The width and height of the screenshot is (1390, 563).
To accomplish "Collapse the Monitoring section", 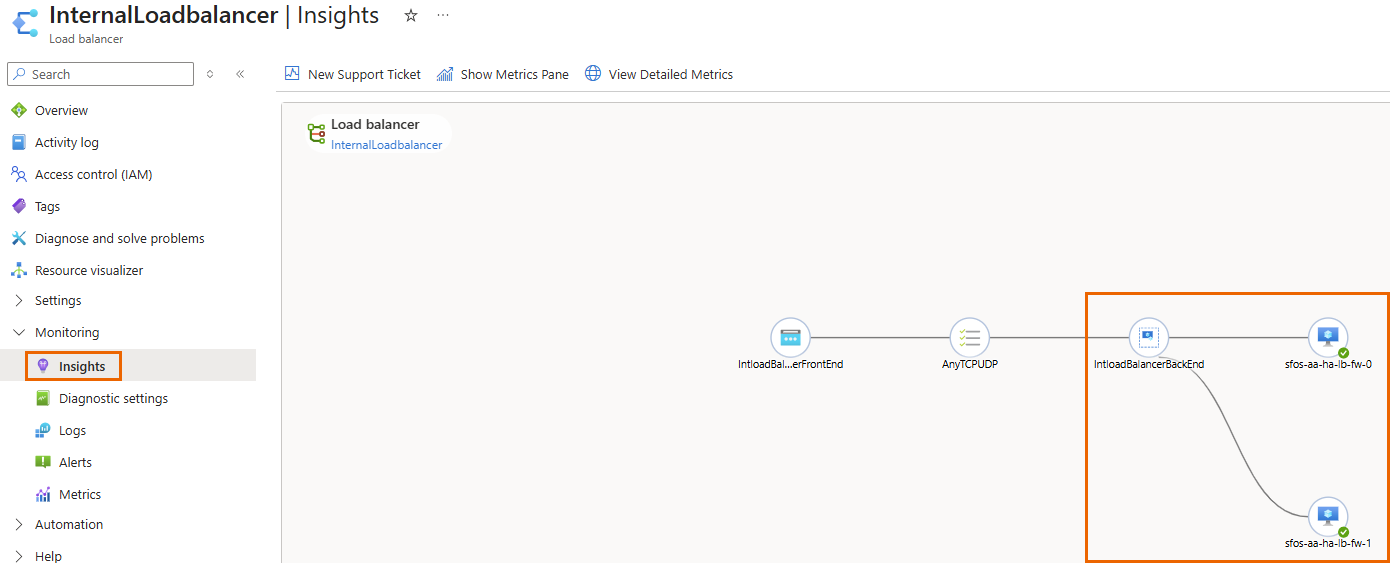I will click(19, 333).
